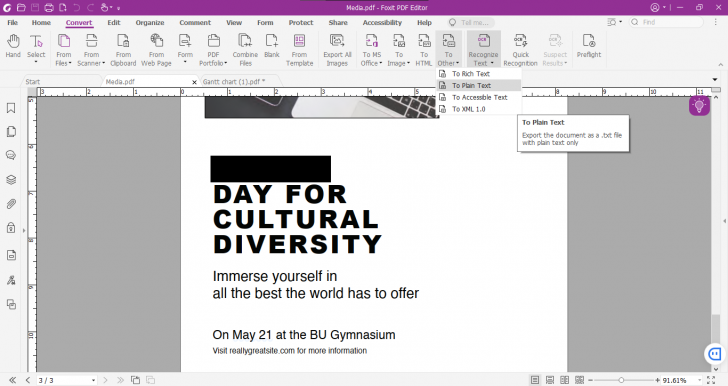Image resolution: width=728 pixels, height=386 pixels.
Task: Open the user account icon
Action: coord(655,7)
